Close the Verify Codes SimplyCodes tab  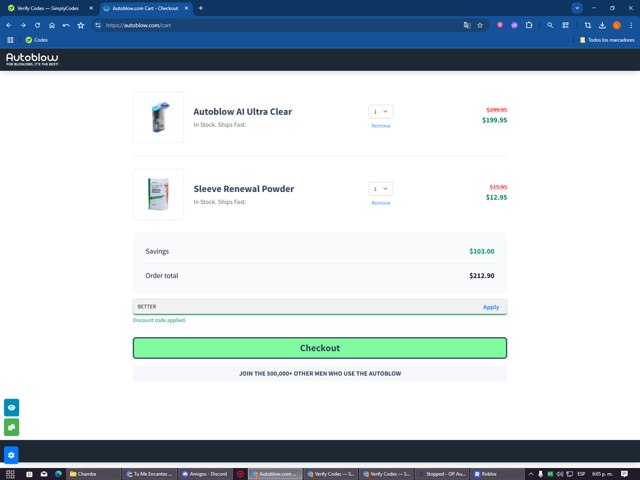[91, 8]
